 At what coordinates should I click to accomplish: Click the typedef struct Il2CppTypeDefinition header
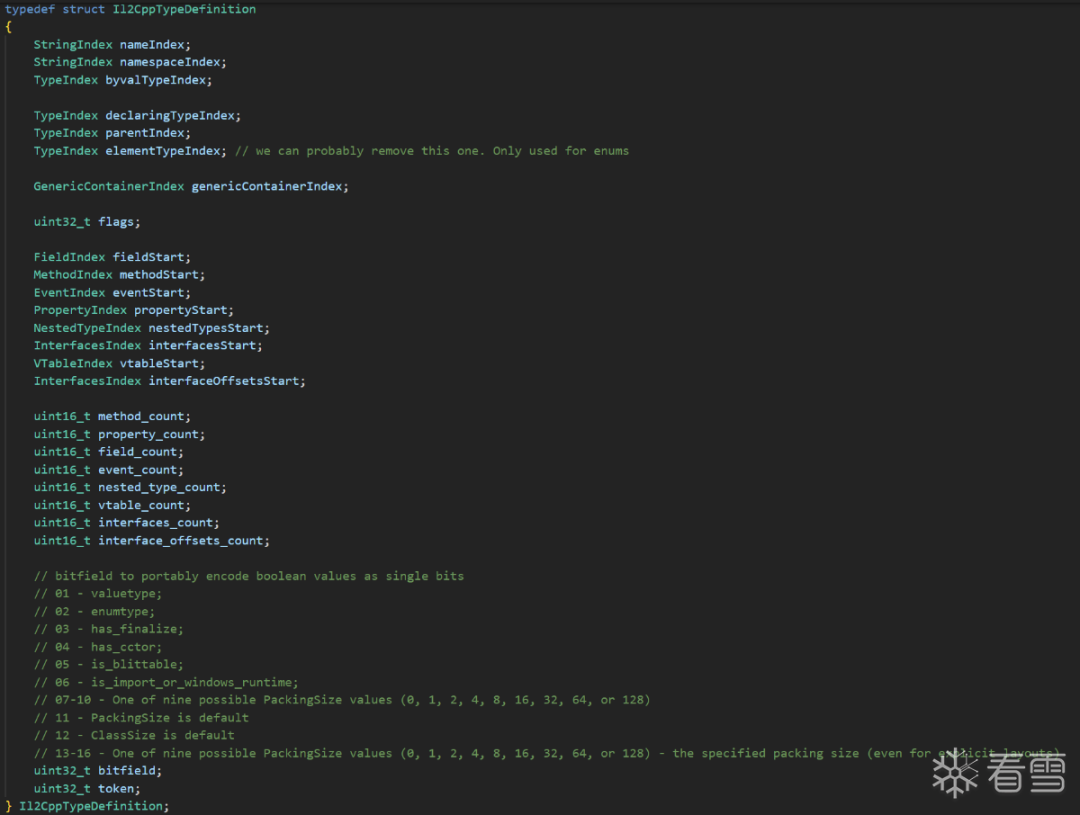[x=130, y=9]
